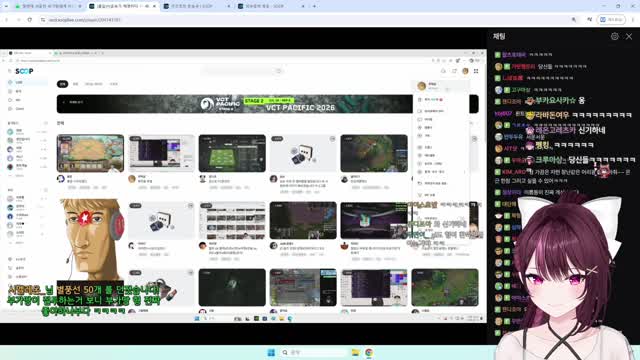Open the soccer field stream thumbnail

coord(232,153)
